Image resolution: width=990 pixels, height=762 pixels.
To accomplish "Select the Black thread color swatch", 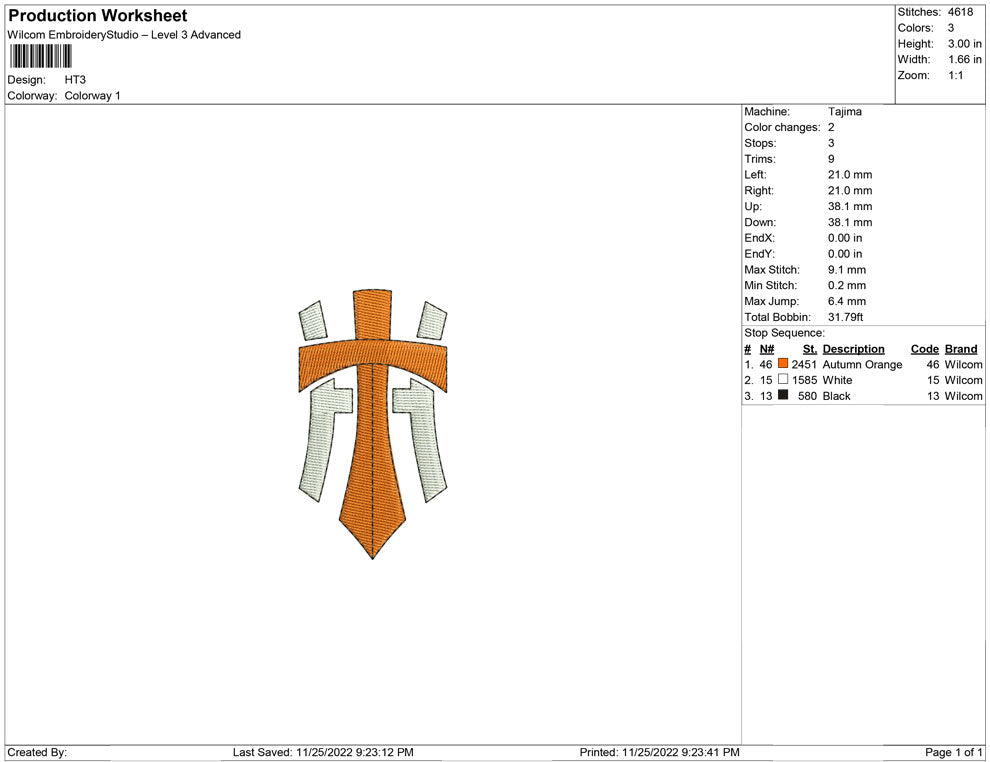I will 783,396.
